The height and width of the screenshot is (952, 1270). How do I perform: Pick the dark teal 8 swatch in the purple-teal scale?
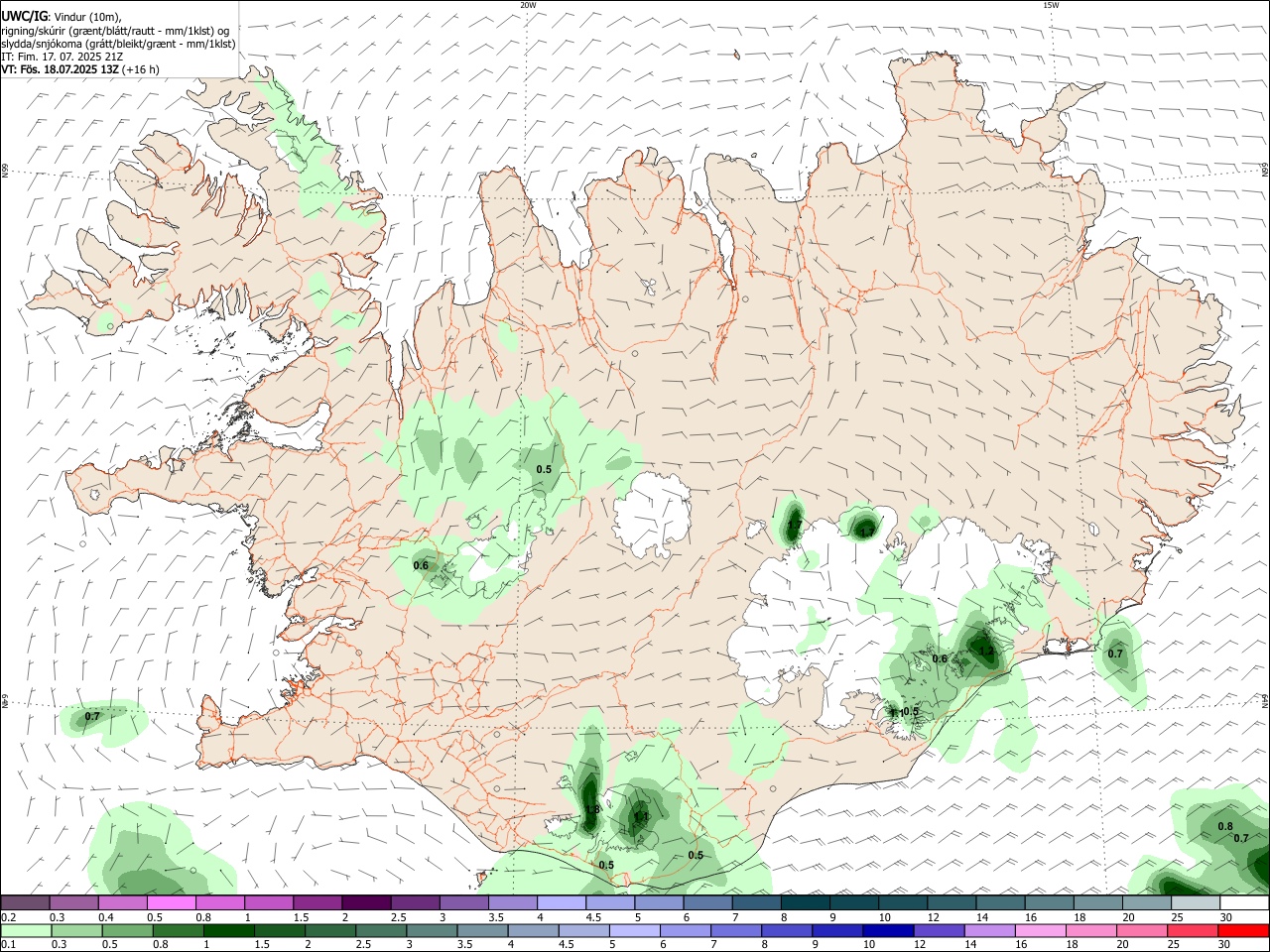[x=805, y=902]
